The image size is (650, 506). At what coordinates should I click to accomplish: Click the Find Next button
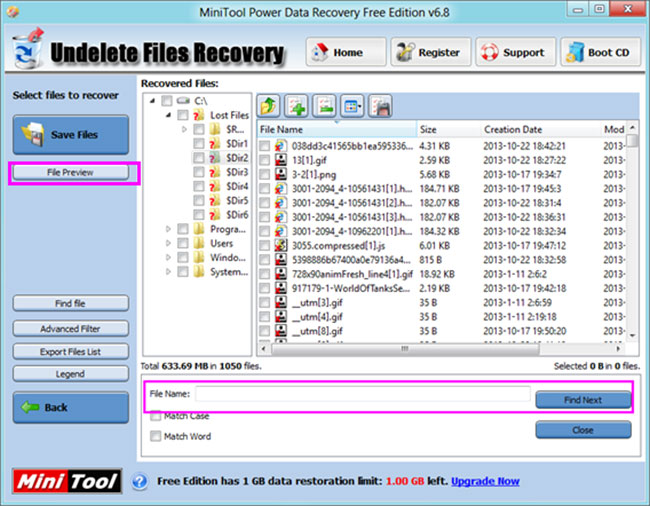(583, 400)
